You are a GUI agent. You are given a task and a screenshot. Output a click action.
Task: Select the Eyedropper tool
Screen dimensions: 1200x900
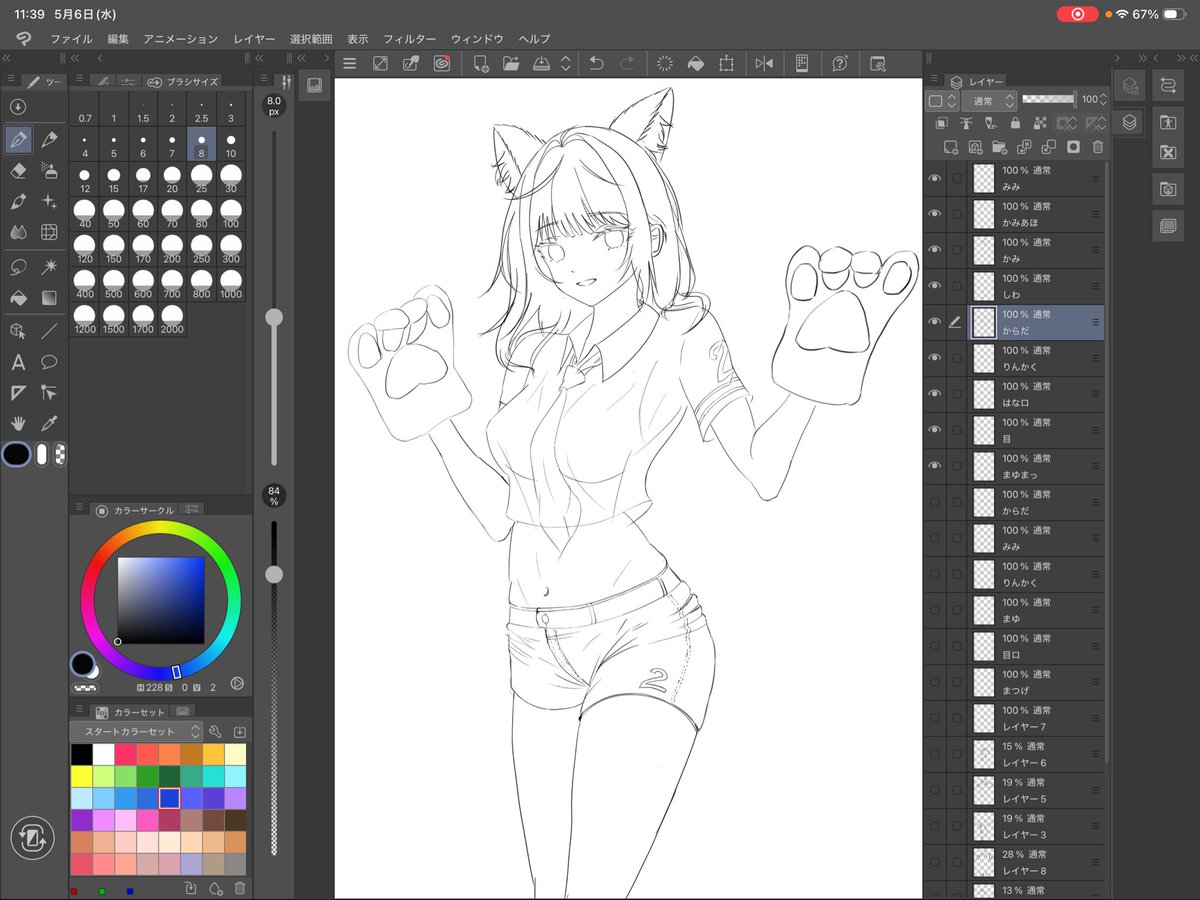pos(49,424)
